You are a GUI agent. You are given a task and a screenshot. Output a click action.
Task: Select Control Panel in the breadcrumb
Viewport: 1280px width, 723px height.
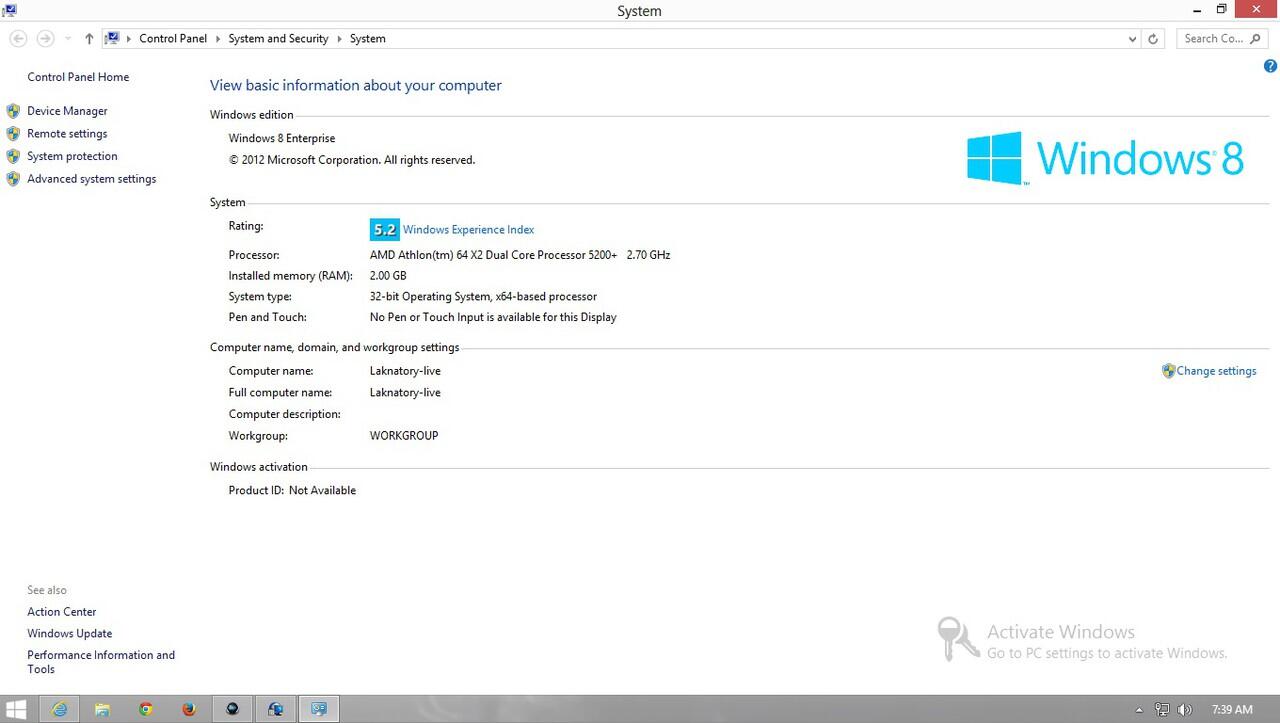tap(173, 38)
